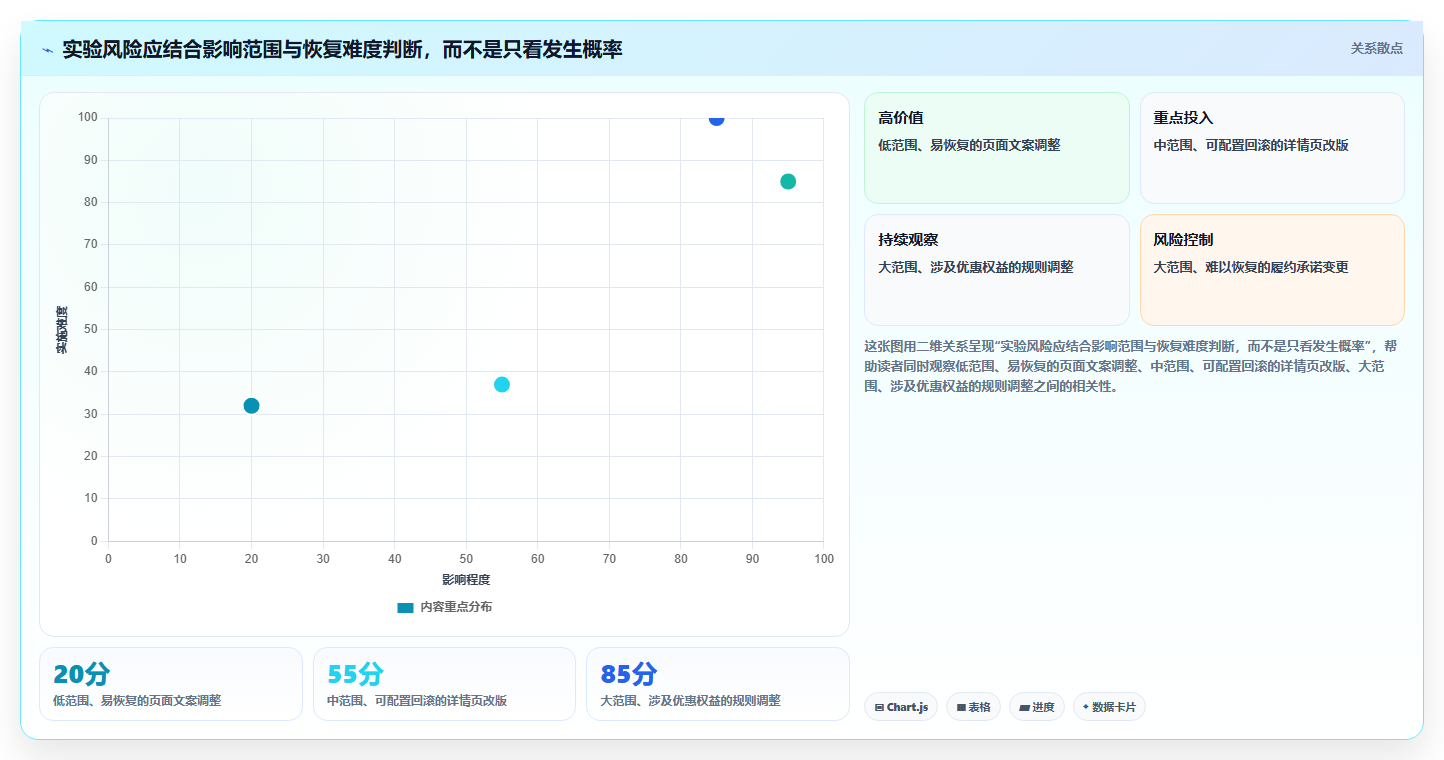
Task: Click the 表格 tag
Action: [973, 707]
